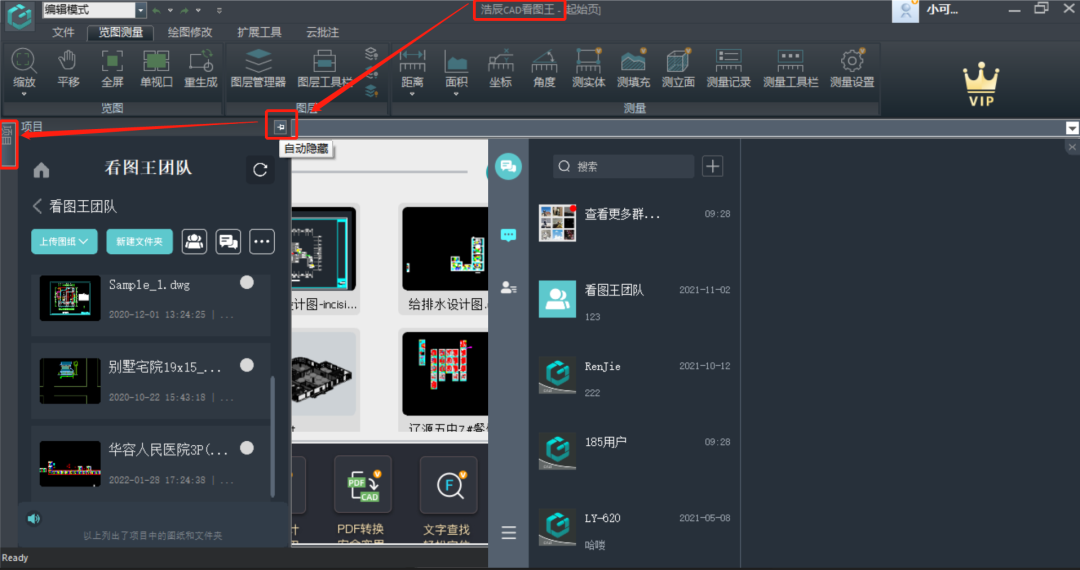This screenshot has height=570, width=1080.
Task: Select the 华容人民医院3P radio circle
Action: [247, 447]
